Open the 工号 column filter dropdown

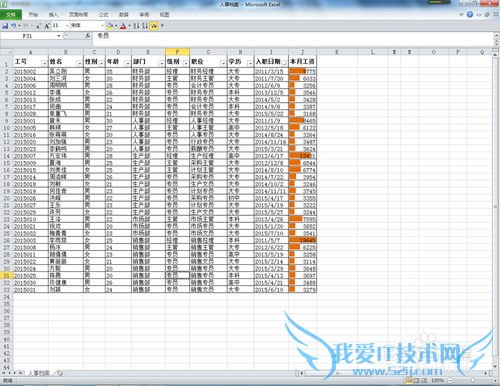[x=44, y=63]
